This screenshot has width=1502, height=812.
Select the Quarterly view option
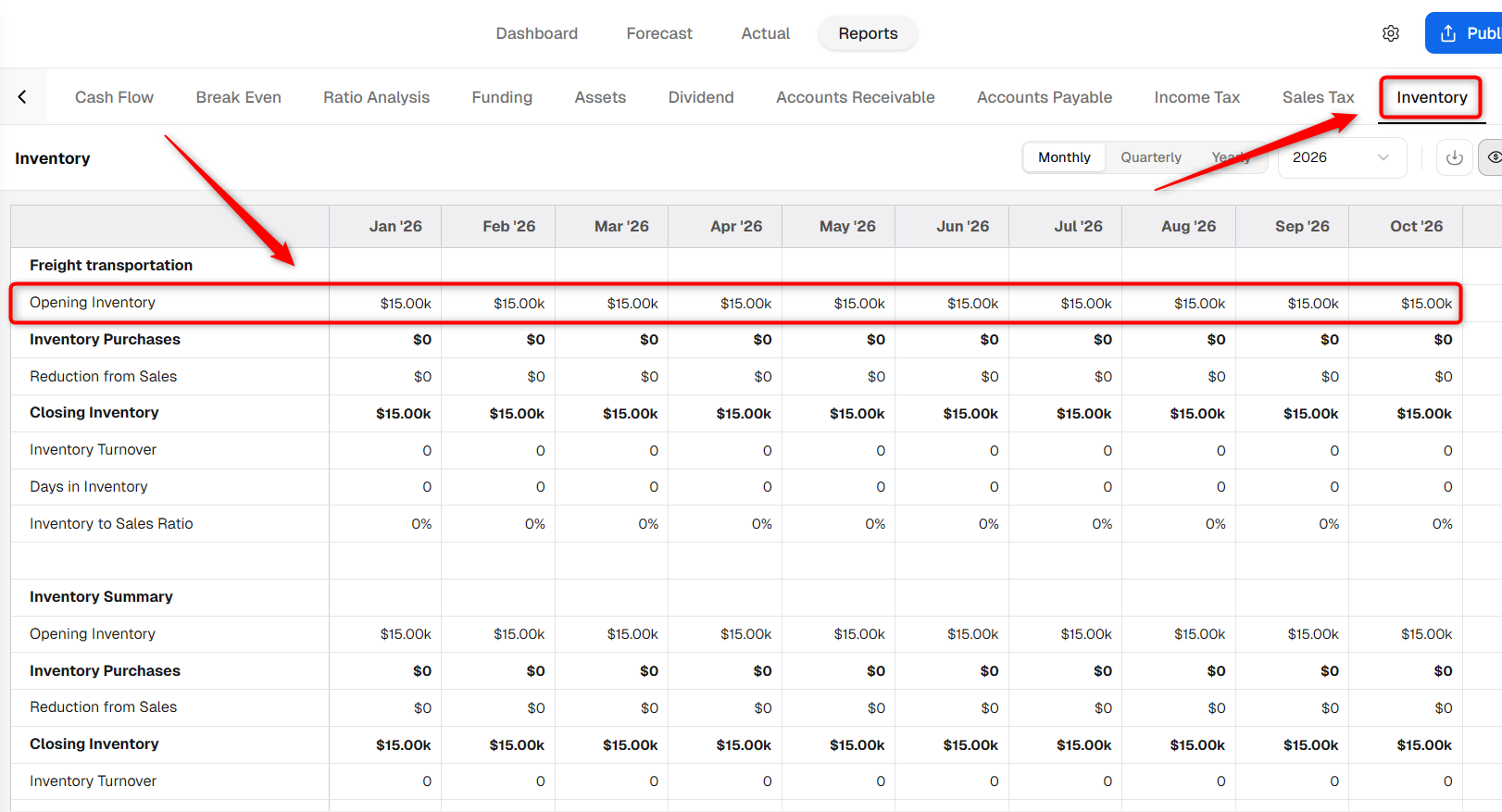tap(1151, 157)
